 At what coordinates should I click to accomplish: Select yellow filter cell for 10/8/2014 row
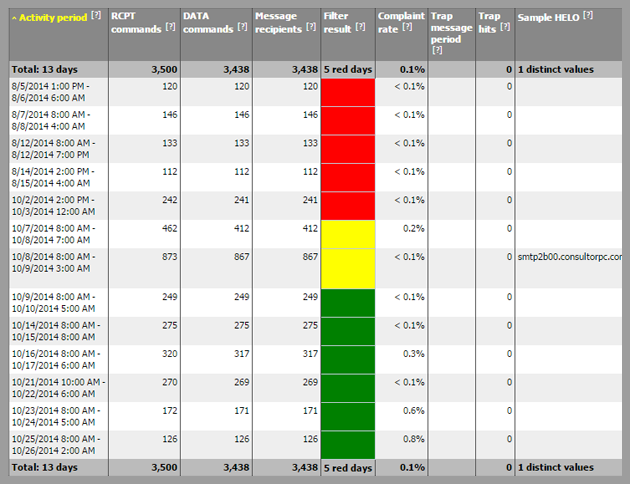coord(348,269)
